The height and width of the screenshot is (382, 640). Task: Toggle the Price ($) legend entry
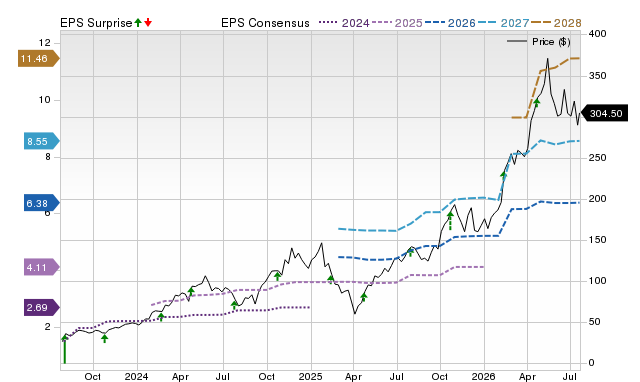point(539,42)
